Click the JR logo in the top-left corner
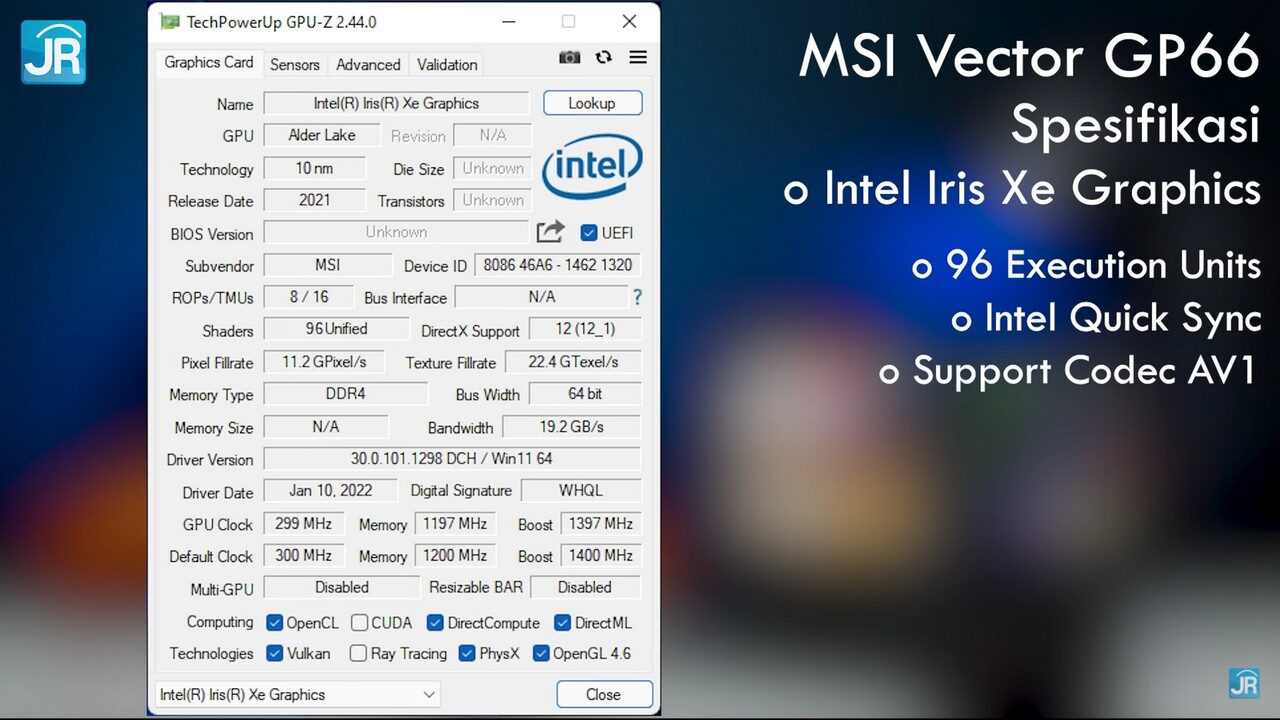The height and width of the screenshot is (720, 1280). tap(52, 54)
